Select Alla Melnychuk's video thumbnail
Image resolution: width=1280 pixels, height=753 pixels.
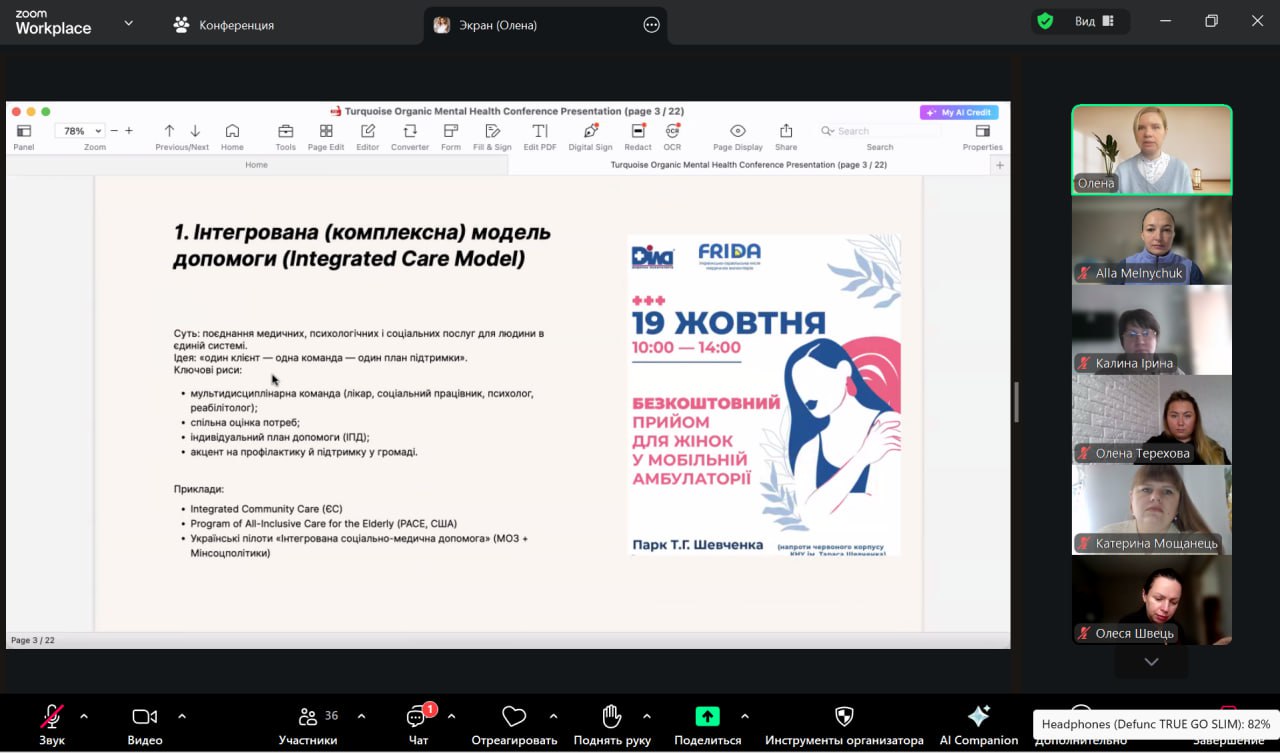point(1151,240)
